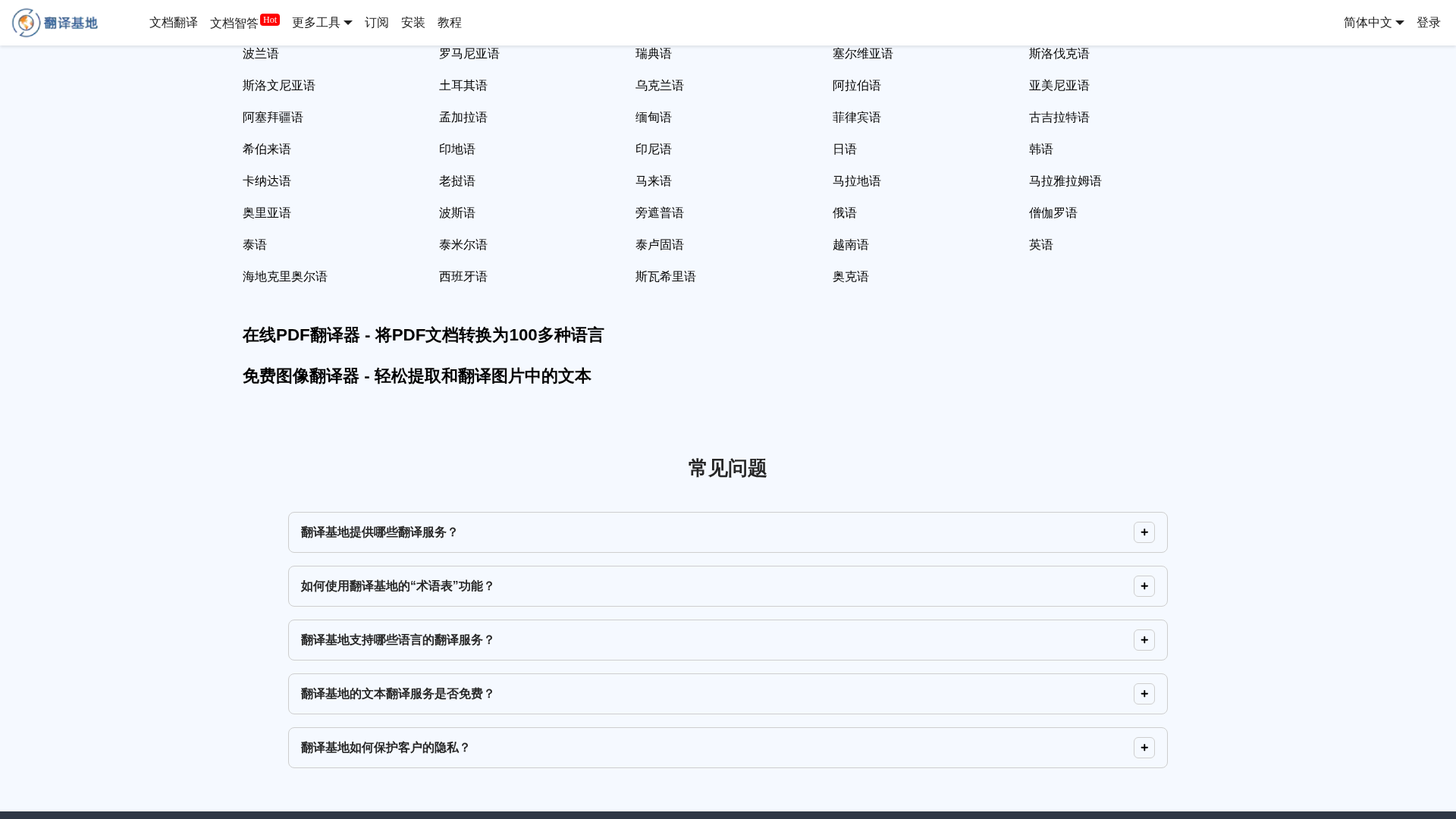This screenshot has width=1456, height=819.
Task: Click the 登录 link
Action: tap(1428, 23)
